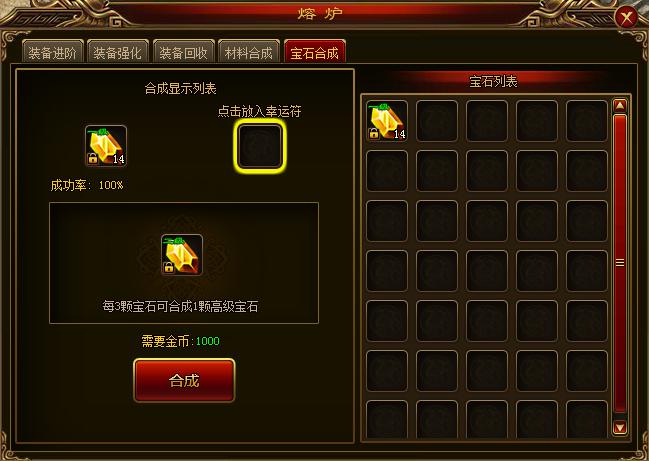The width and height of the screenshot is (649, 461).
Task: Click the gem icon in 合成显示列表
Action: click(106, 146)
